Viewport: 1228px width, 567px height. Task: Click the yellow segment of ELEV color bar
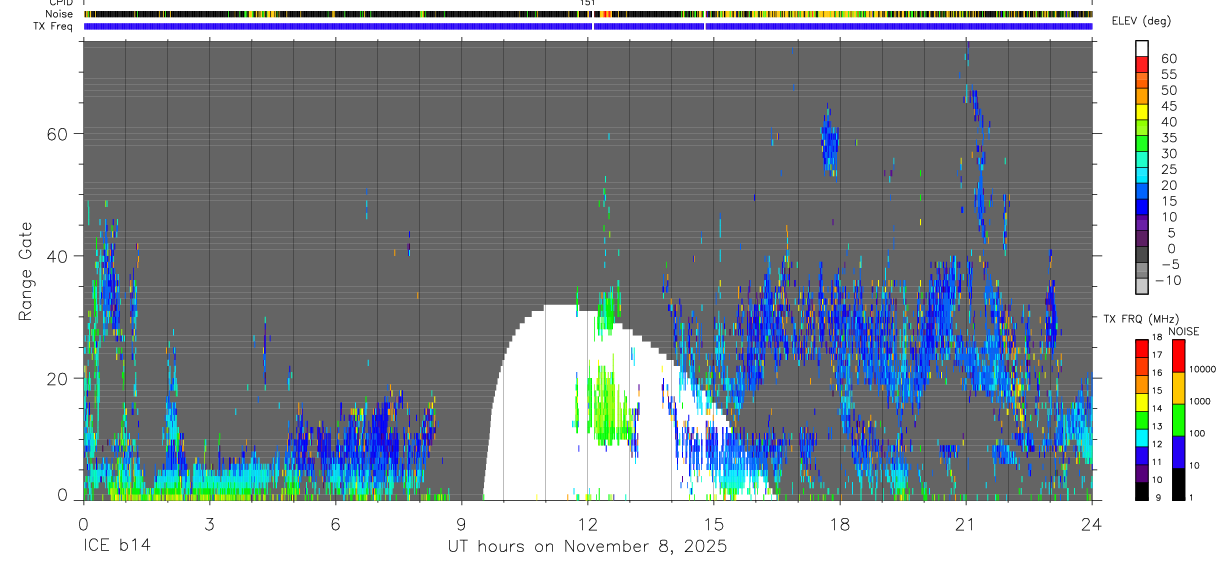pyautogui.click(x=1142, y=113)
